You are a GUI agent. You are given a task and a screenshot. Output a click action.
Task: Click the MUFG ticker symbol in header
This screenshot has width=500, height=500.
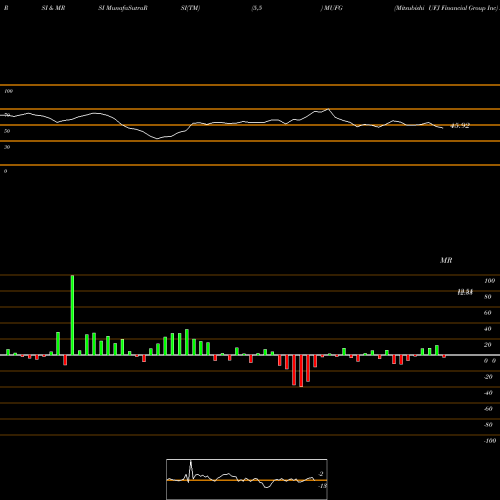pyautogui.click(x=333, y=8)
